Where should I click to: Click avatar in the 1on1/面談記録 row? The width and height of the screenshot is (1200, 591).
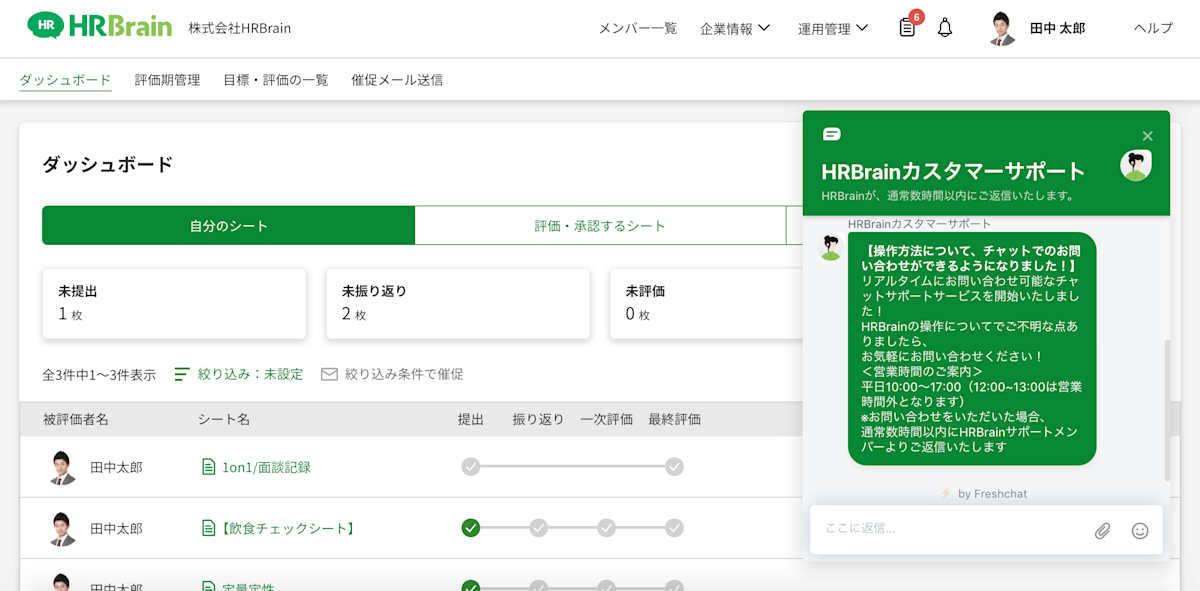[x=62, y=467]
